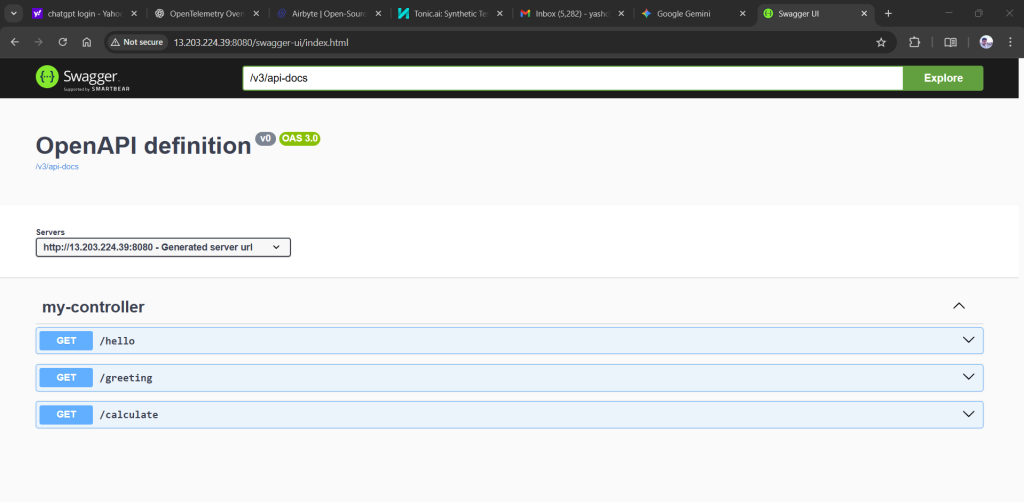Close the Google Gemini tab

coord(743,13)
